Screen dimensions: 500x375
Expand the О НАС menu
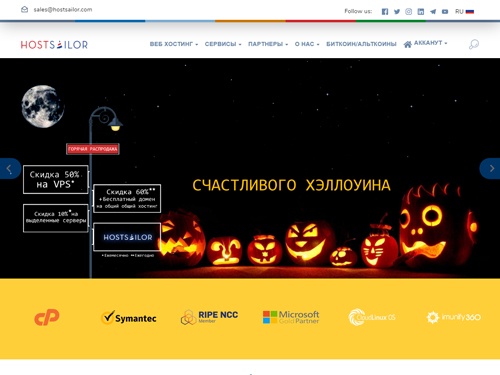tap(307, 44)
